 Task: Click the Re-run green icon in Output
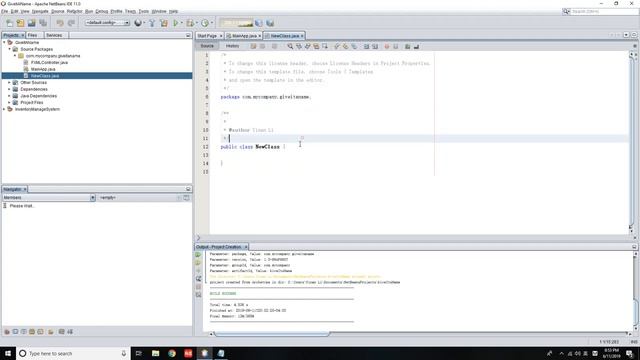(x=198, y=255)
